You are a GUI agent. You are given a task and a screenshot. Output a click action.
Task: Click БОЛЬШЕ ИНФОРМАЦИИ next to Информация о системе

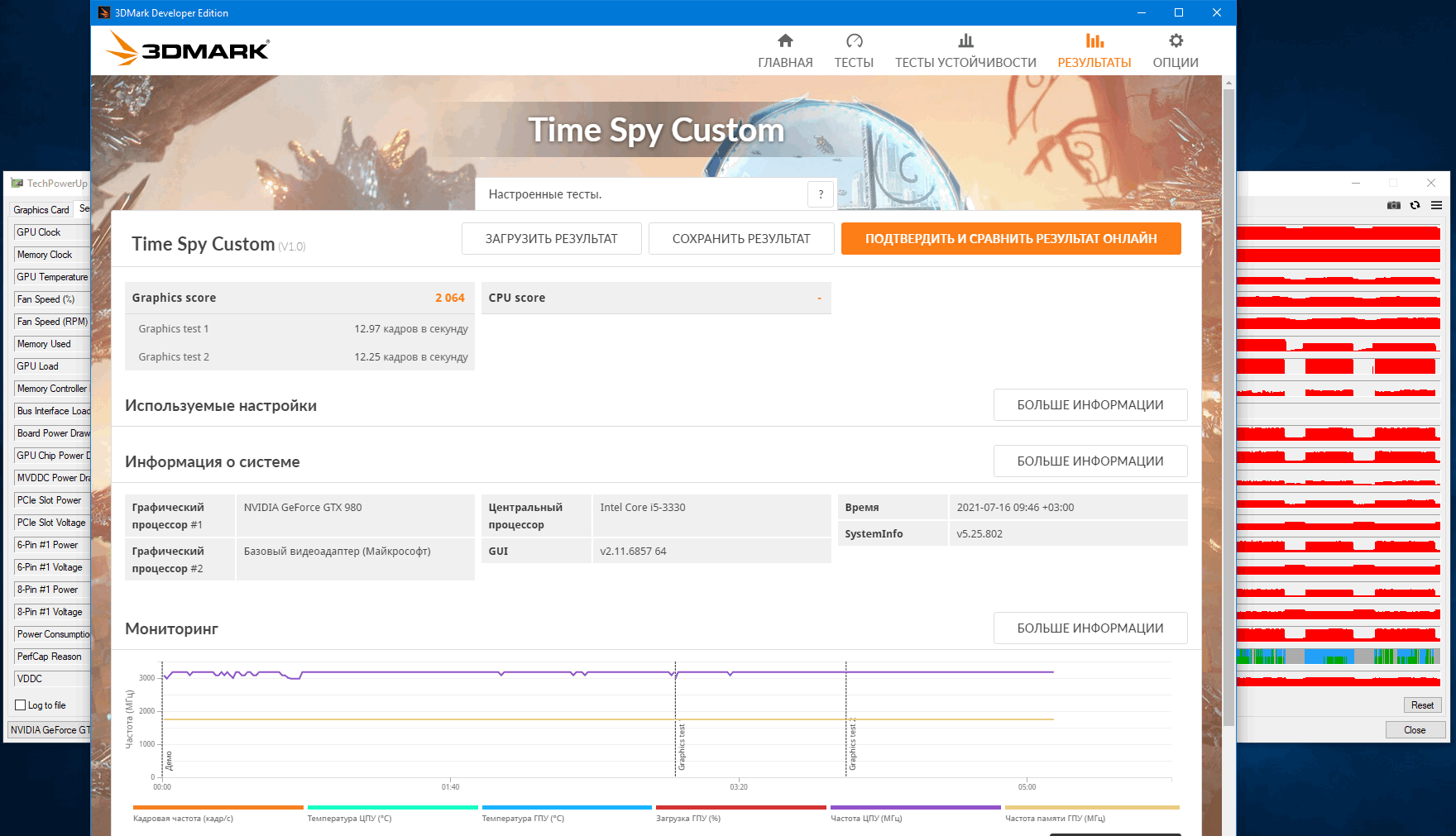click(x=1090, y=461)
